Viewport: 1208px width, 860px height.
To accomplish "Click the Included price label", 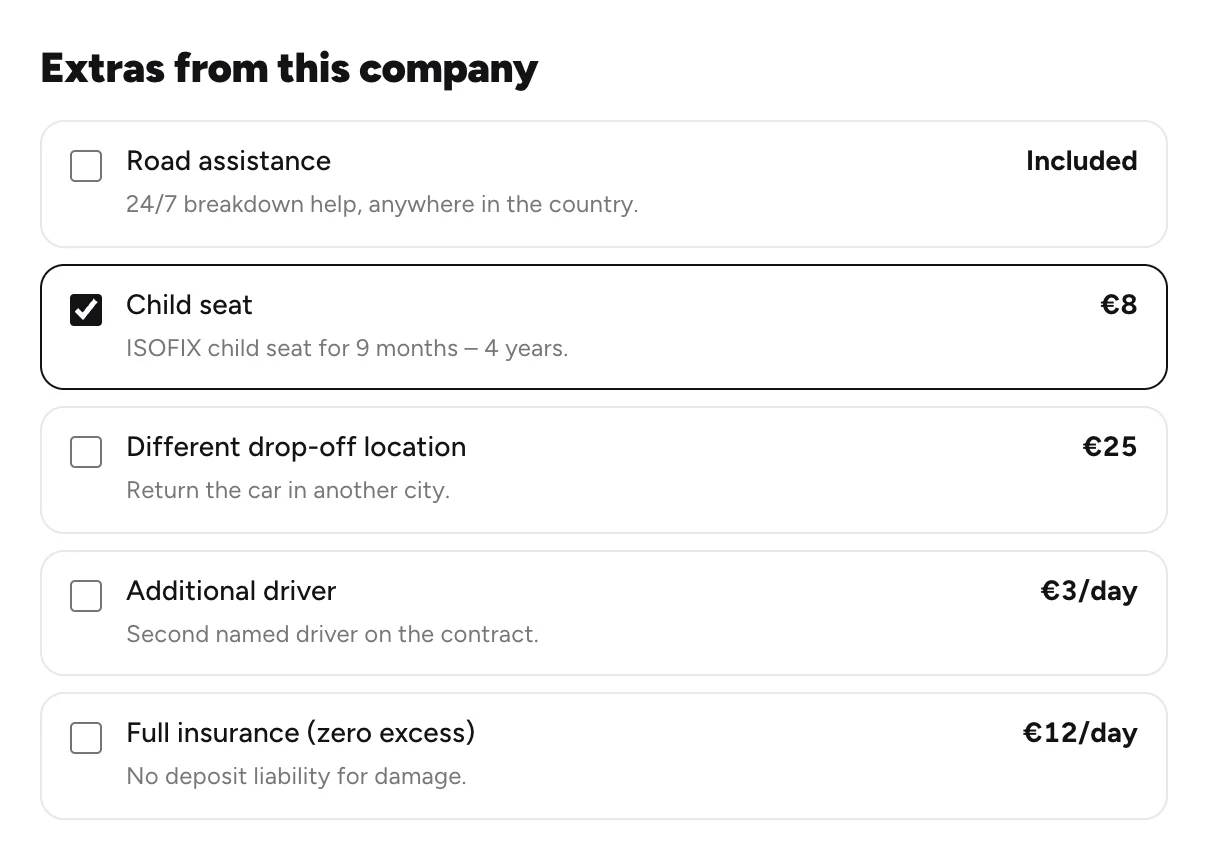I will click(x=1082, y=161).
